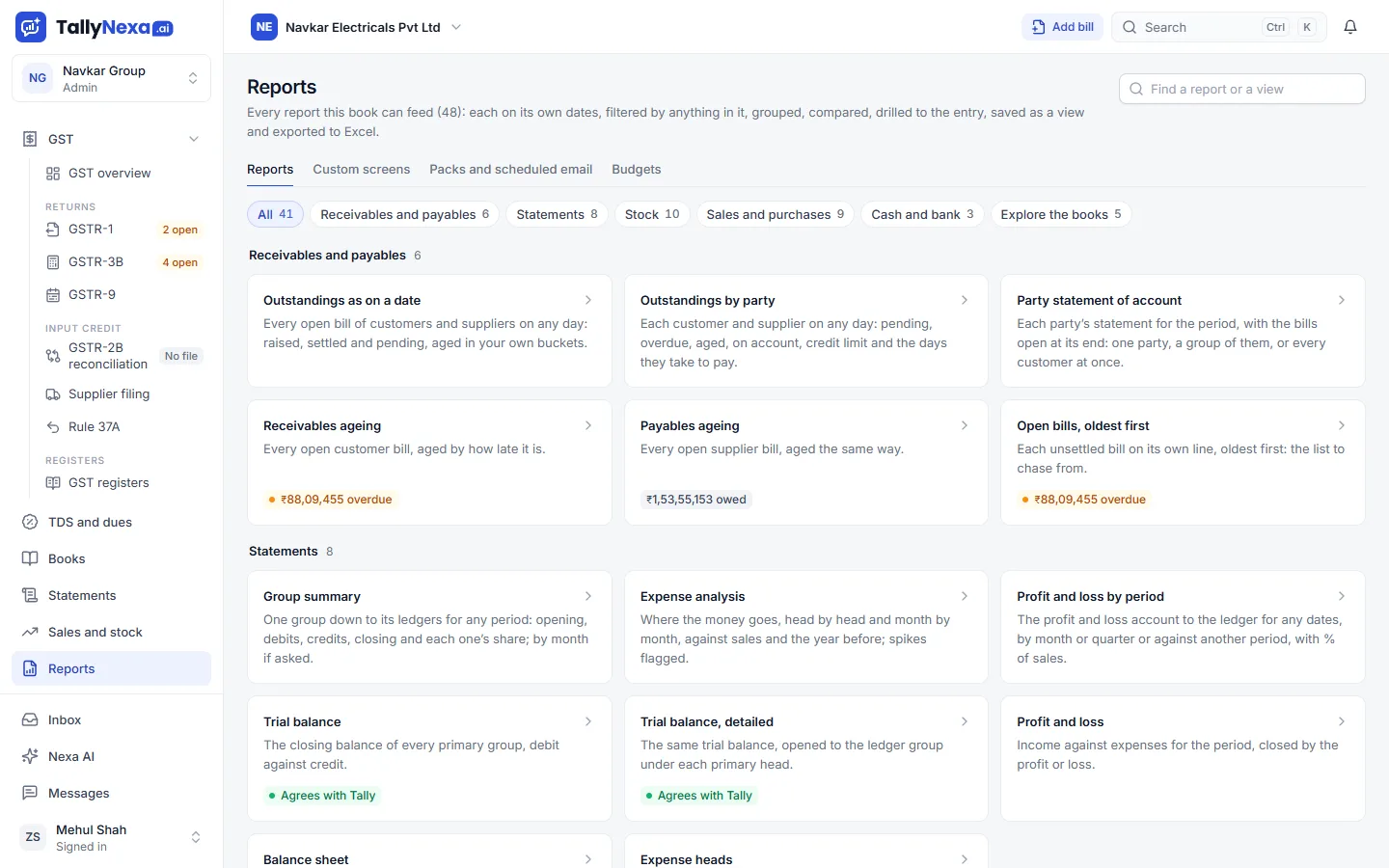Click the NE company avatar badge

[264, 27]
